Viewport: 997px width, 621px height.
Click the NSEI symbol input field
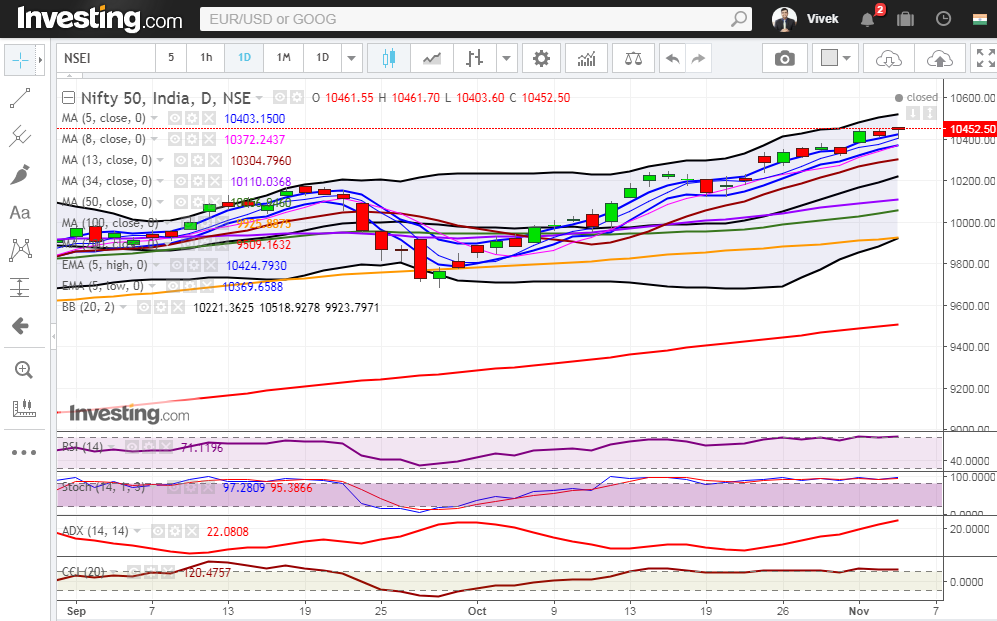(x=106, y=58)
